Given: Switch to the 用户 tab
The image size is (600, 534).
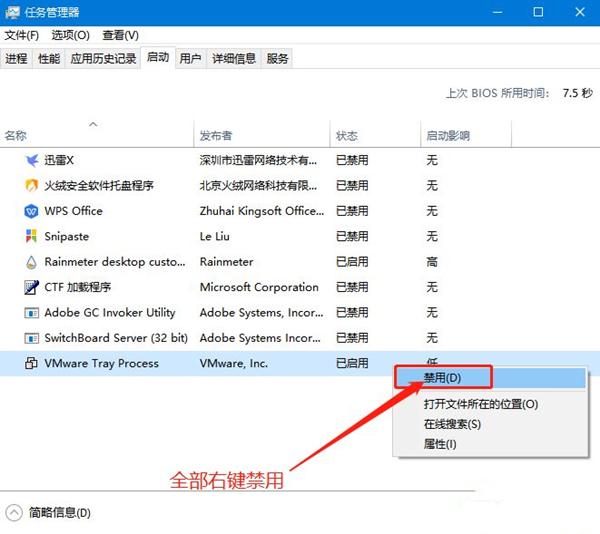Looking at the screenshot, I should 191,59.
